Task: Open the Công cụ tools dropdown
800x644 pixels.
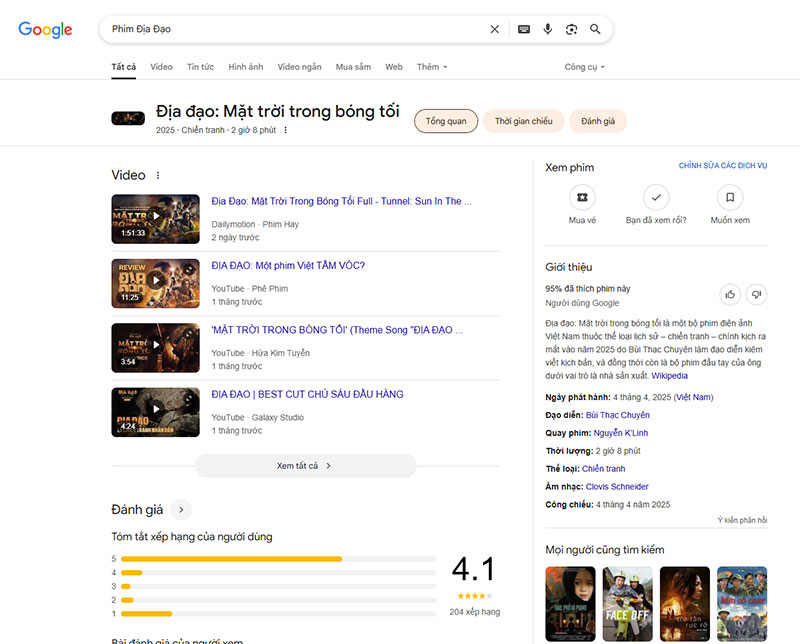Action: coord(584,67)
